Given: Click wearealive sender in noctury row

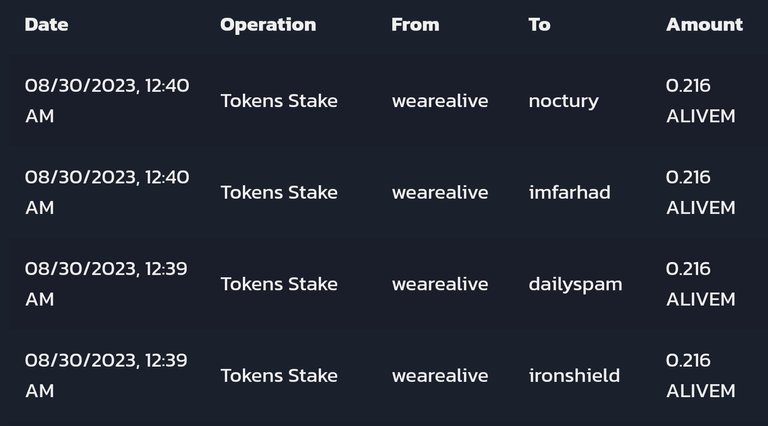Looking at the screenshot, I should coord(440,101).
